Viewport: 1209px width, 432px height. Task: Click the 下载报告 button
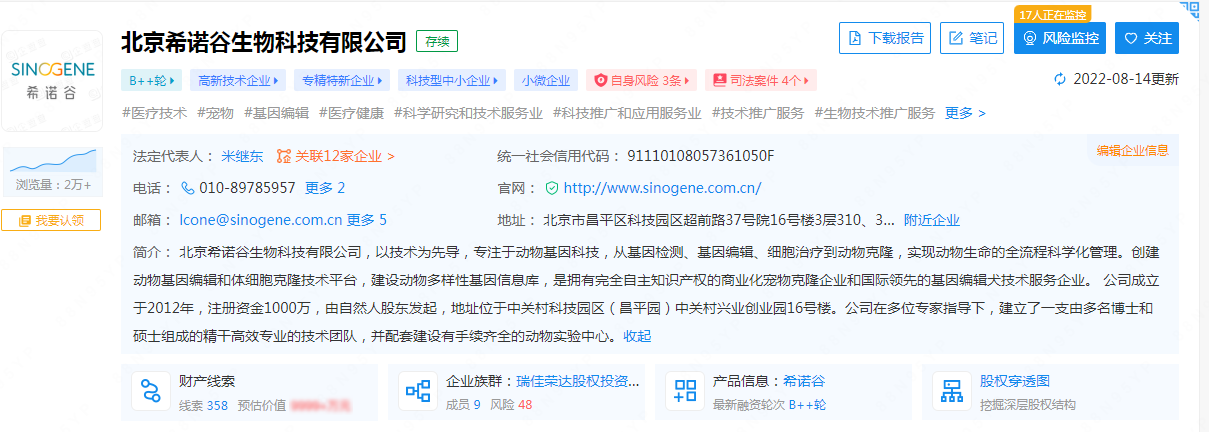pos(885,38)
